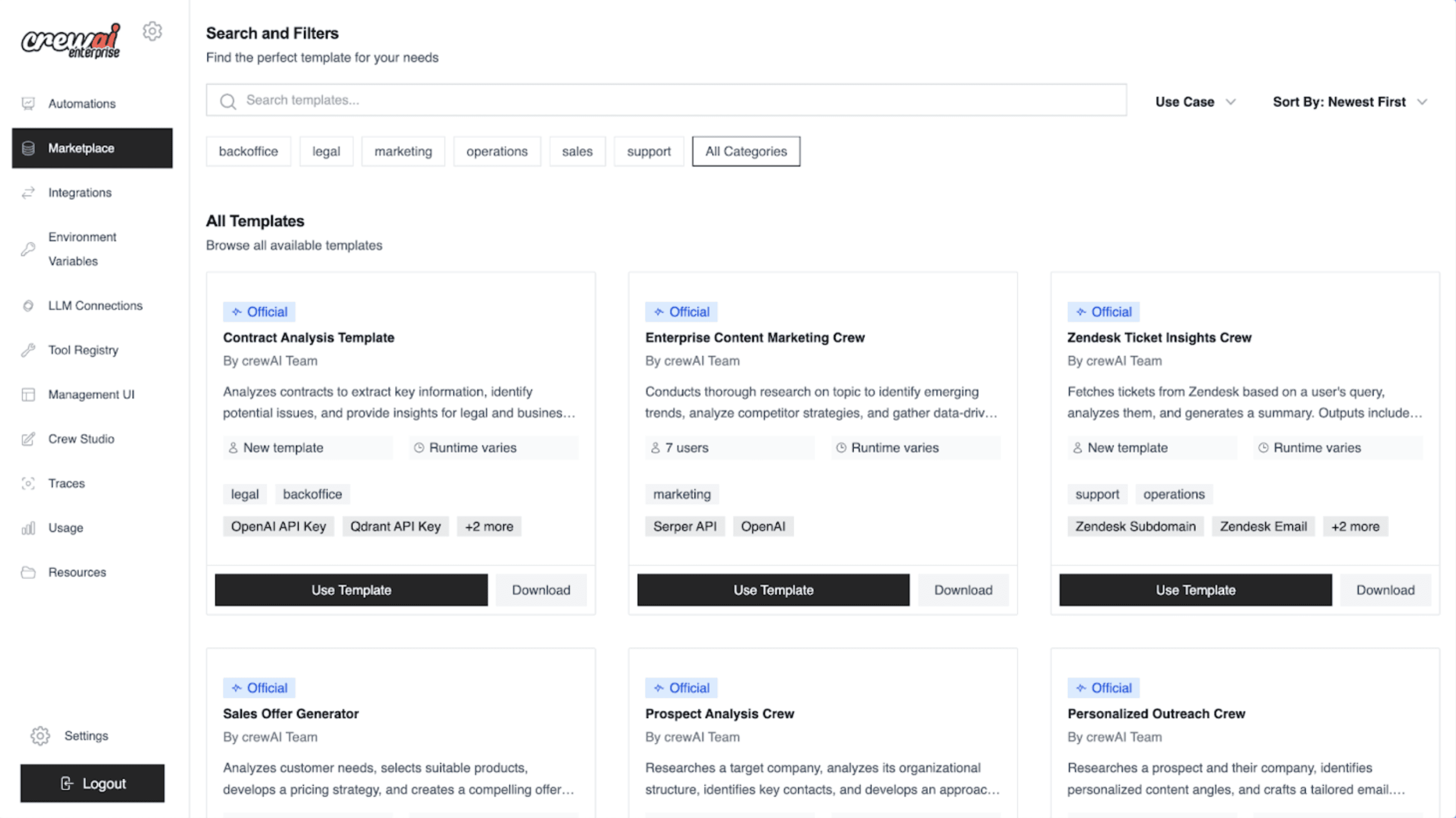Toggle the marketing category filter
This screenshot has height=818, width=1456.
coord(403,151)
